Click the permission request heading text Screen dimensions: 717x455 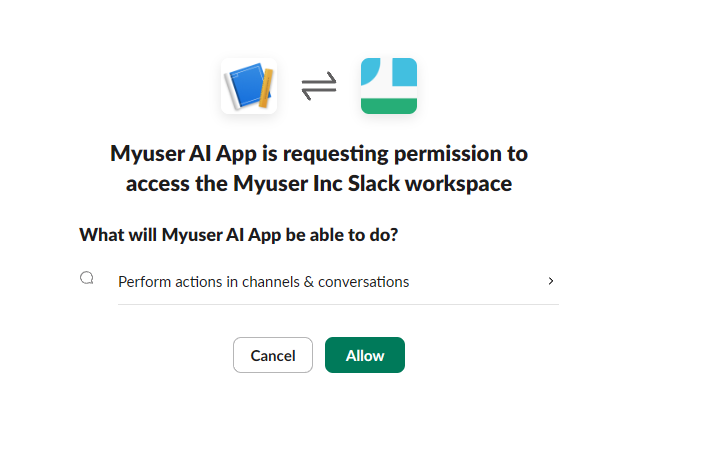point(319,168)
